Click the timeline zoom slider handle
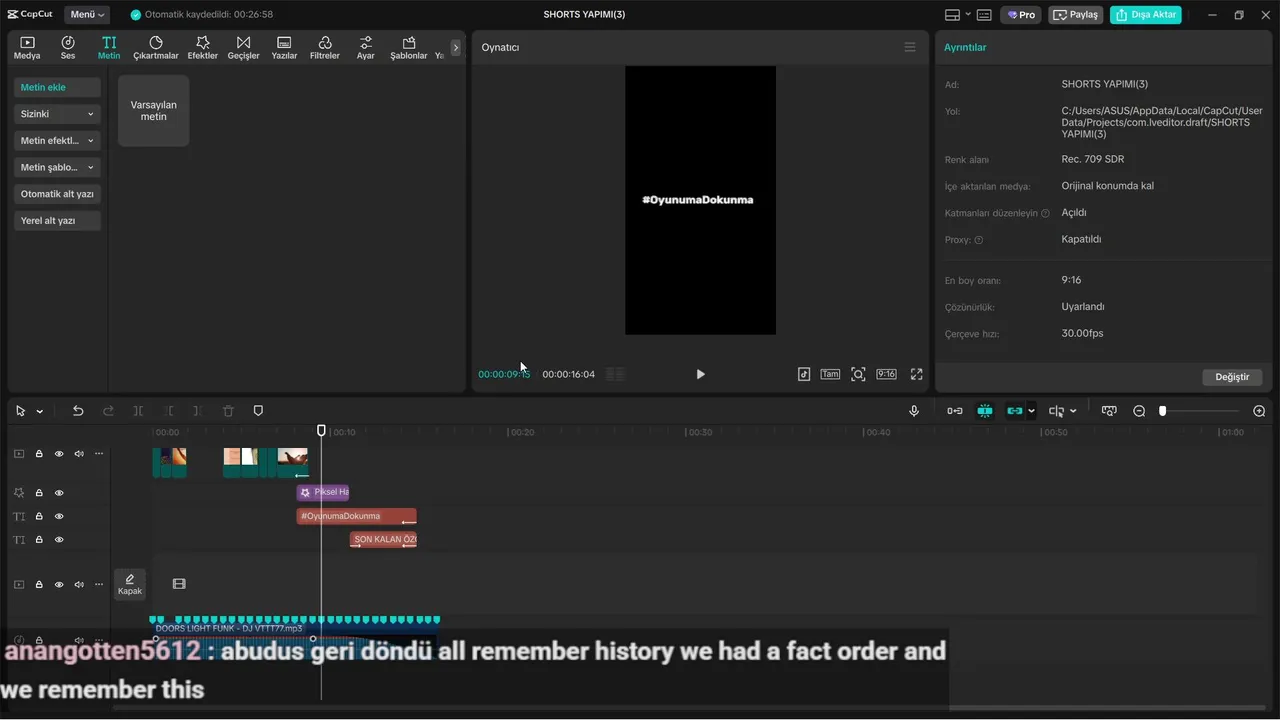Image resolution: width=1280 pixels, height=720 pixels. tap(1162, 411)
